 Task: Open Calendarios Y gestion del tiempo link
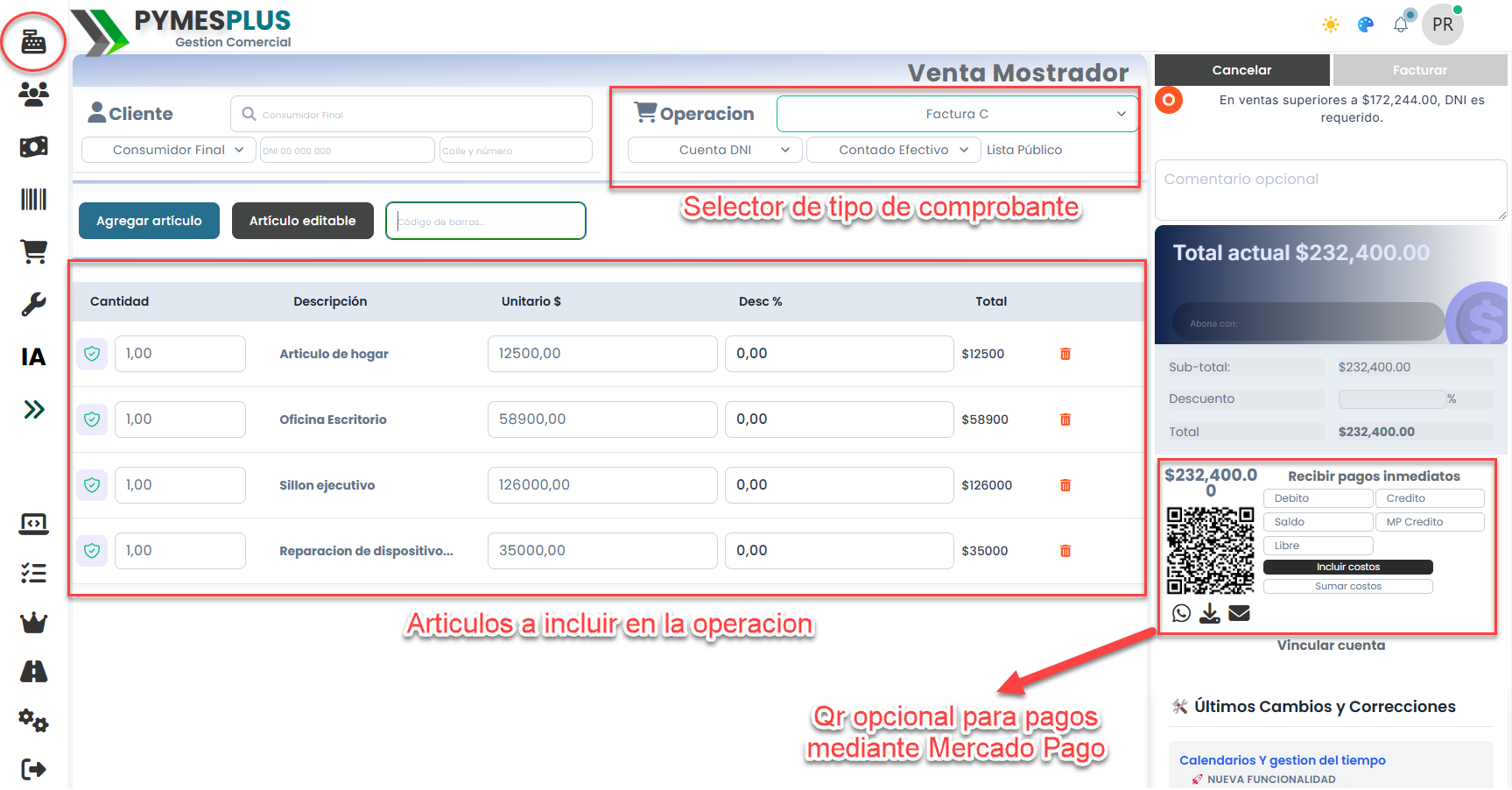[1282, 759]
